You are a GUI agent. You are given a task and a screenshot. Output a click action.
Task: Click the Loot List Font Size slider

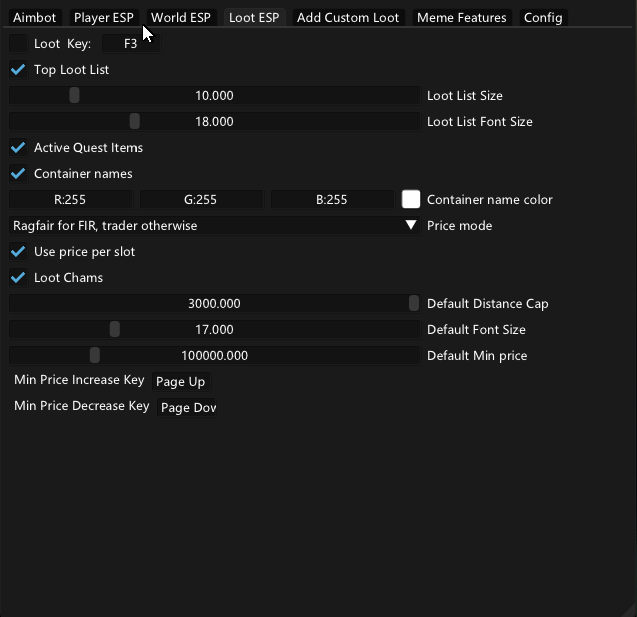(x=214, y=122)
